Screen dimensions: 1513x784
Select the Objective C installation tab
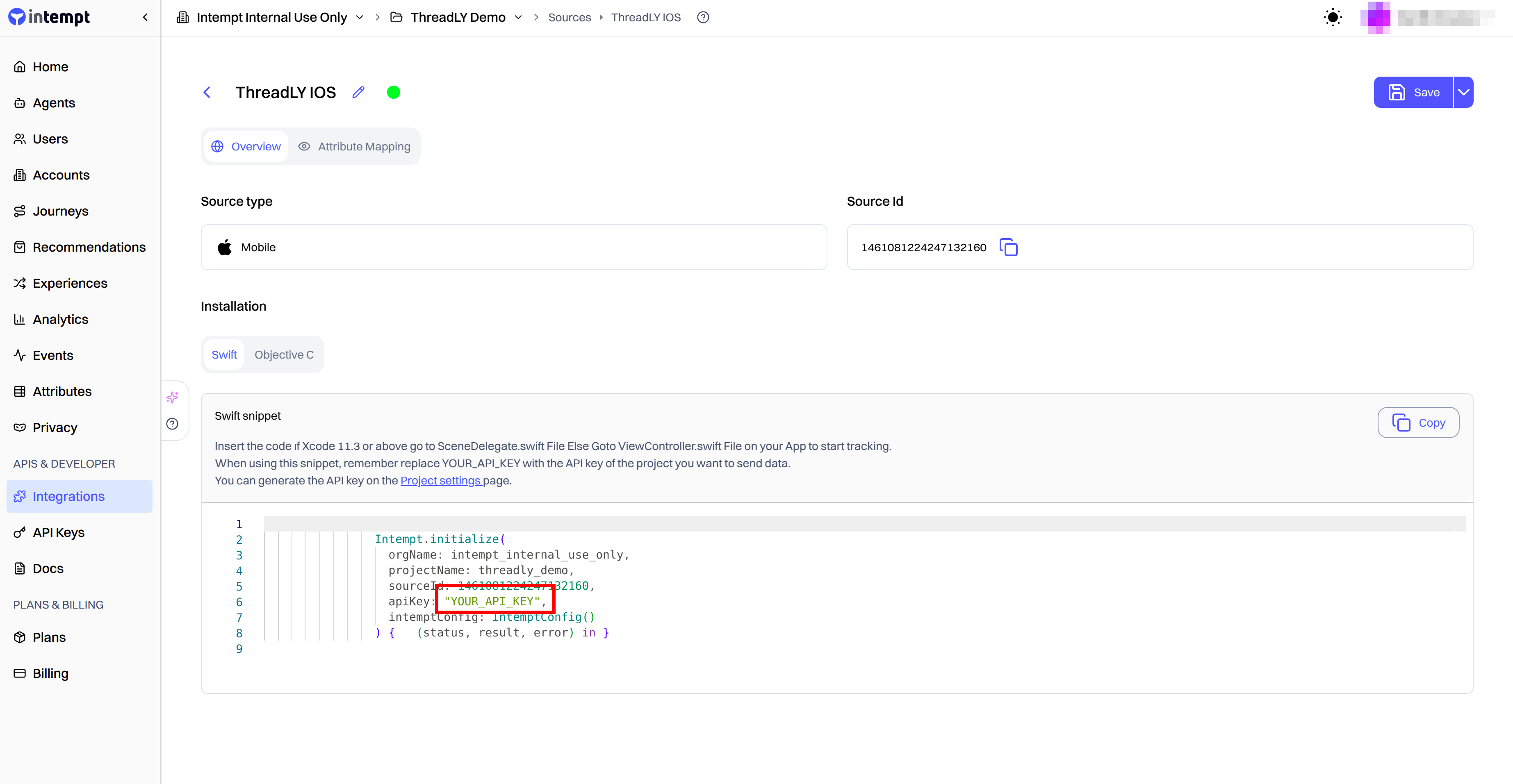(x=284, y=355)
